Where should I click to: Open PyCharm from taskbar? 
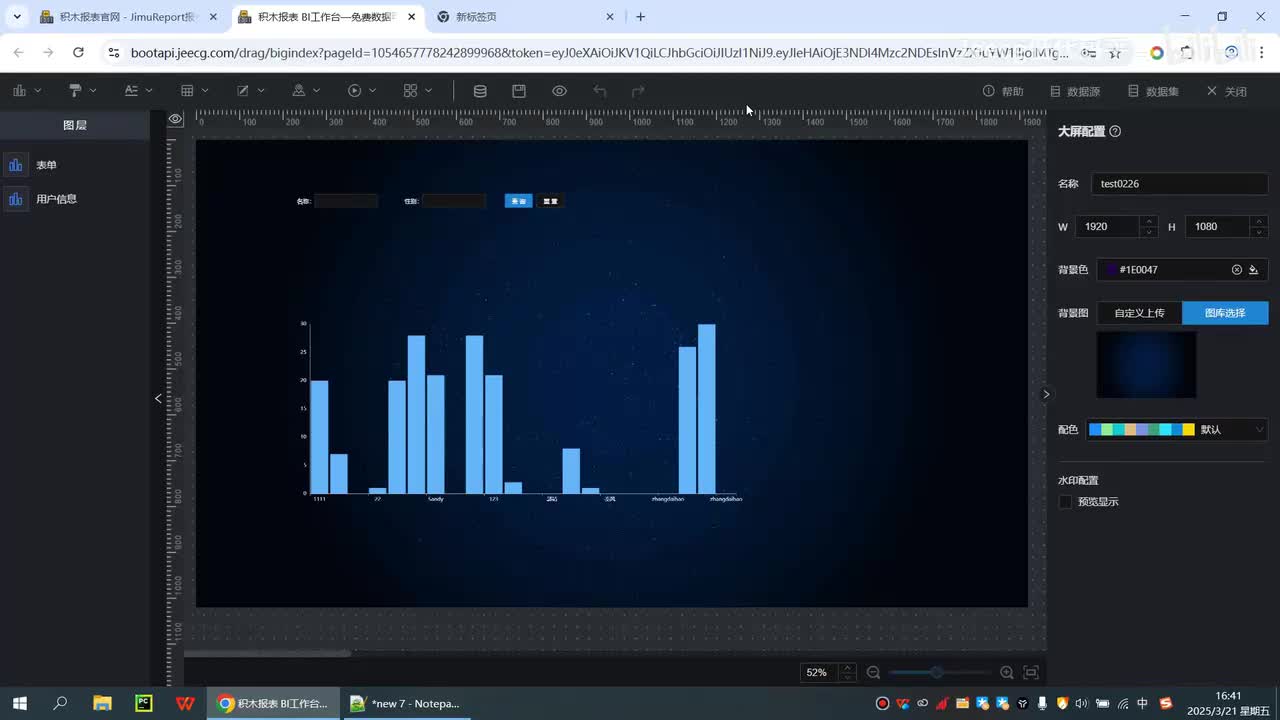pos(144,703)
